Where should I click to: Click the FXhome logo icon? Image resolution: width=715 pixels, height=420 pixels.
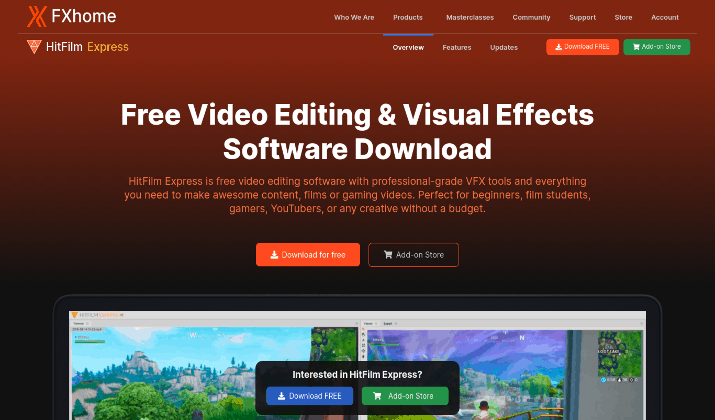coord(36,16)
